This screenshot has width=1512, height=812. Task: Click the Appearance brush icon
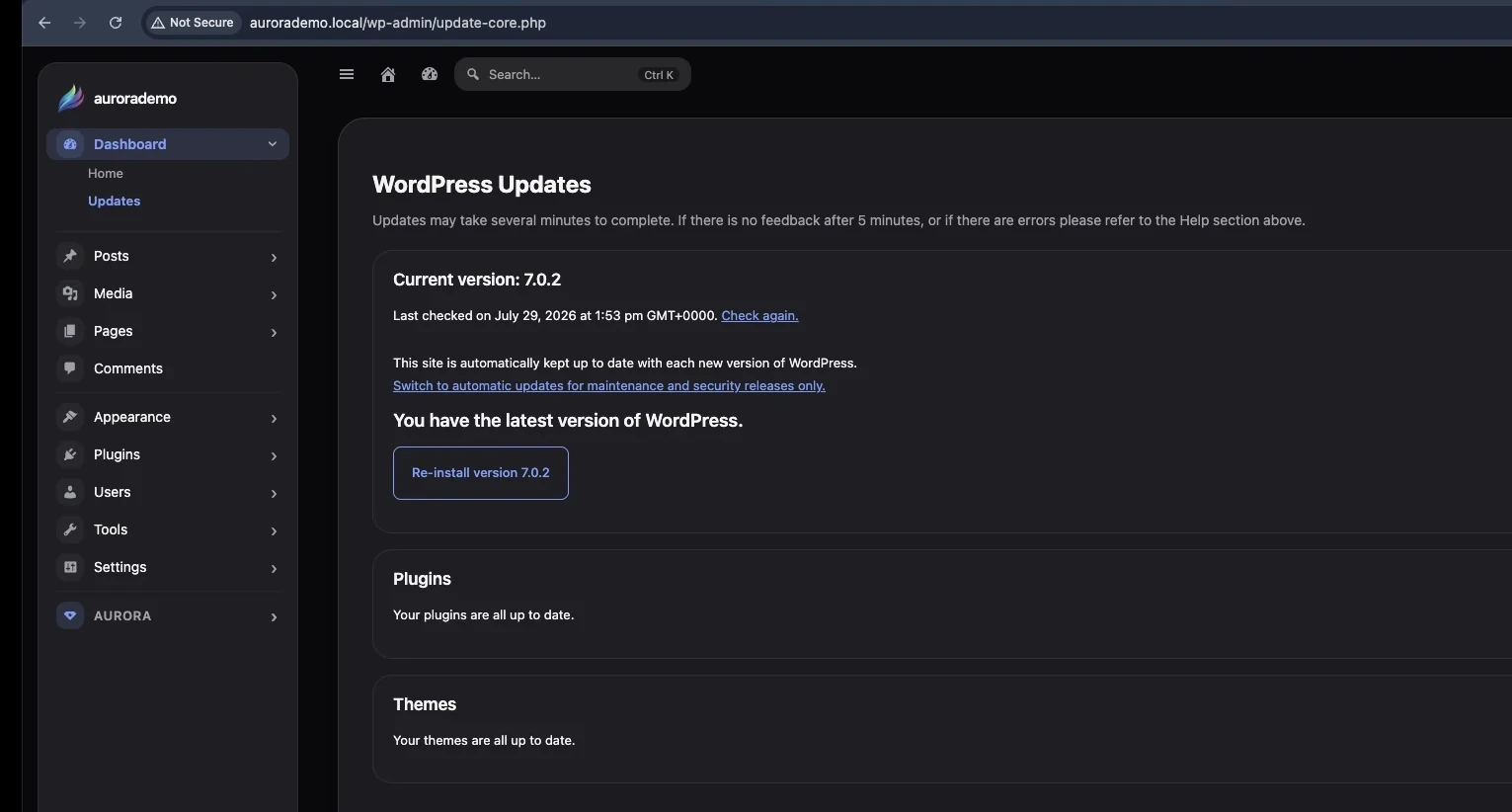(70, 417)
